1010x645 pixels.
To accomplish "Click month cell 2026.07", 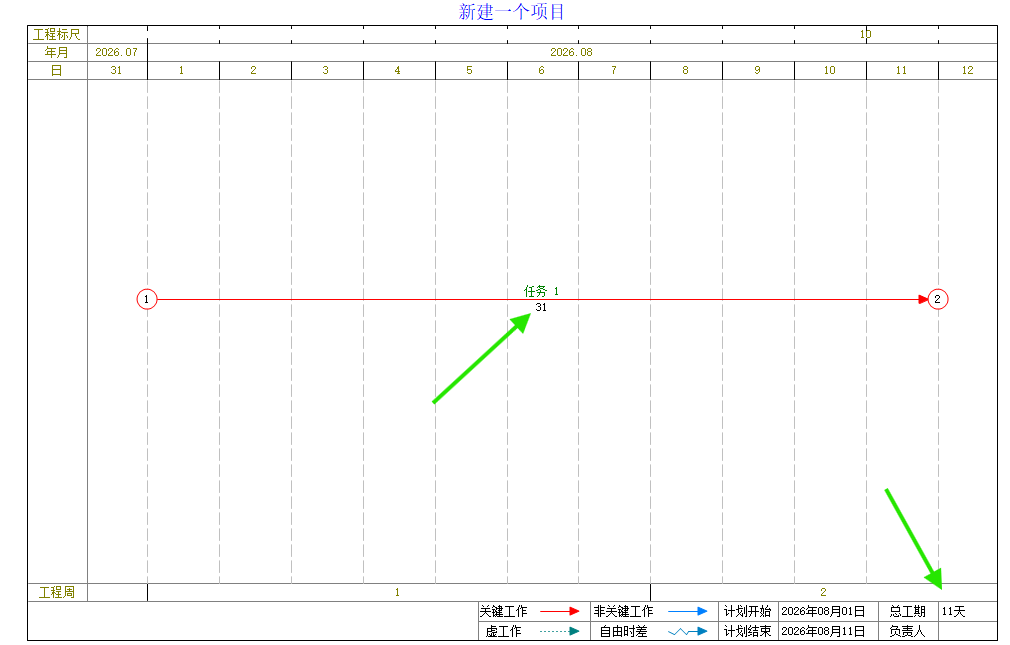I will click(117, 52).
